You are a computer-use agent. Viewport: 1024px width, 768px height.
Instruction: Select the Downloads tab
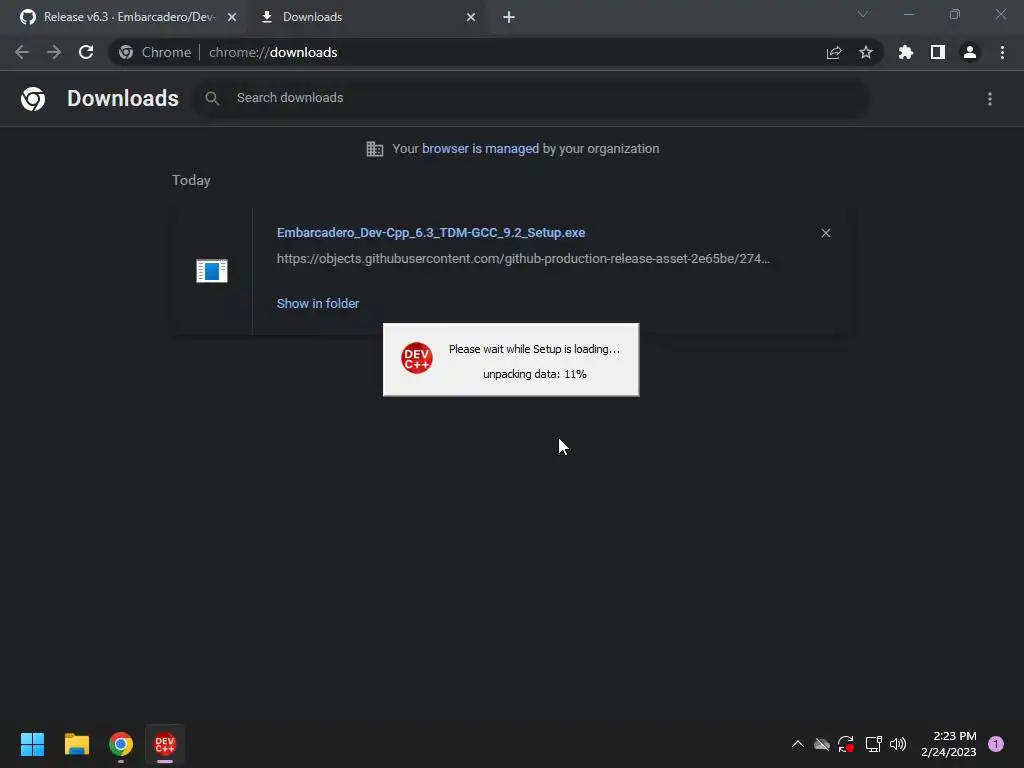coord(366,17)
